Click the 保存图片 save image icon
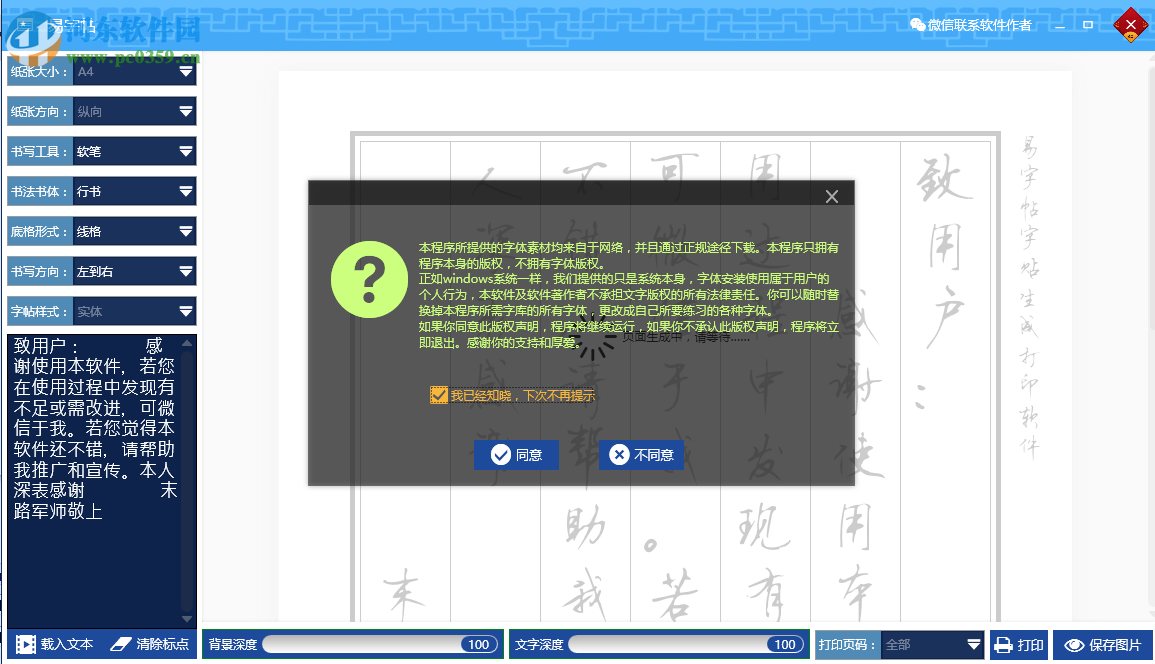 [x=1075, y=644]
